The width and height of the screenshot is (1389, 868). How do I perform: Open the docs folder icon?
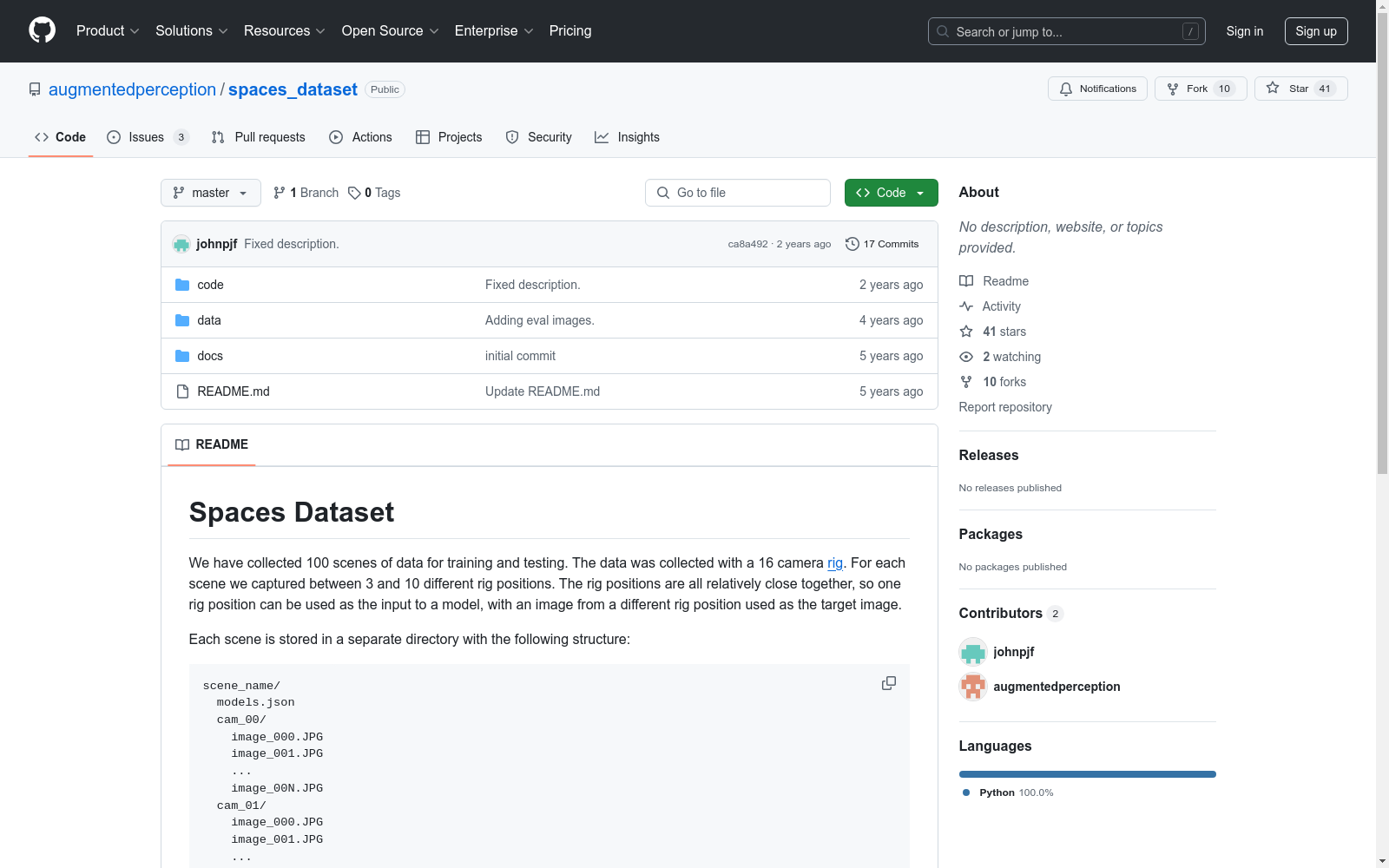182,356
